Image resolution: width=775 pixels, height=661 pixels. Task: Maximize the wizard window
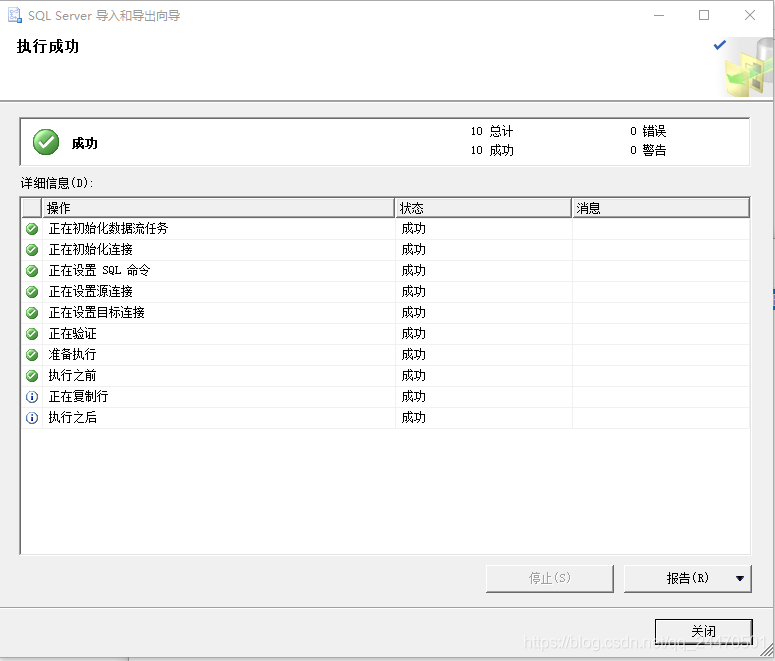(x=704, y=16)
